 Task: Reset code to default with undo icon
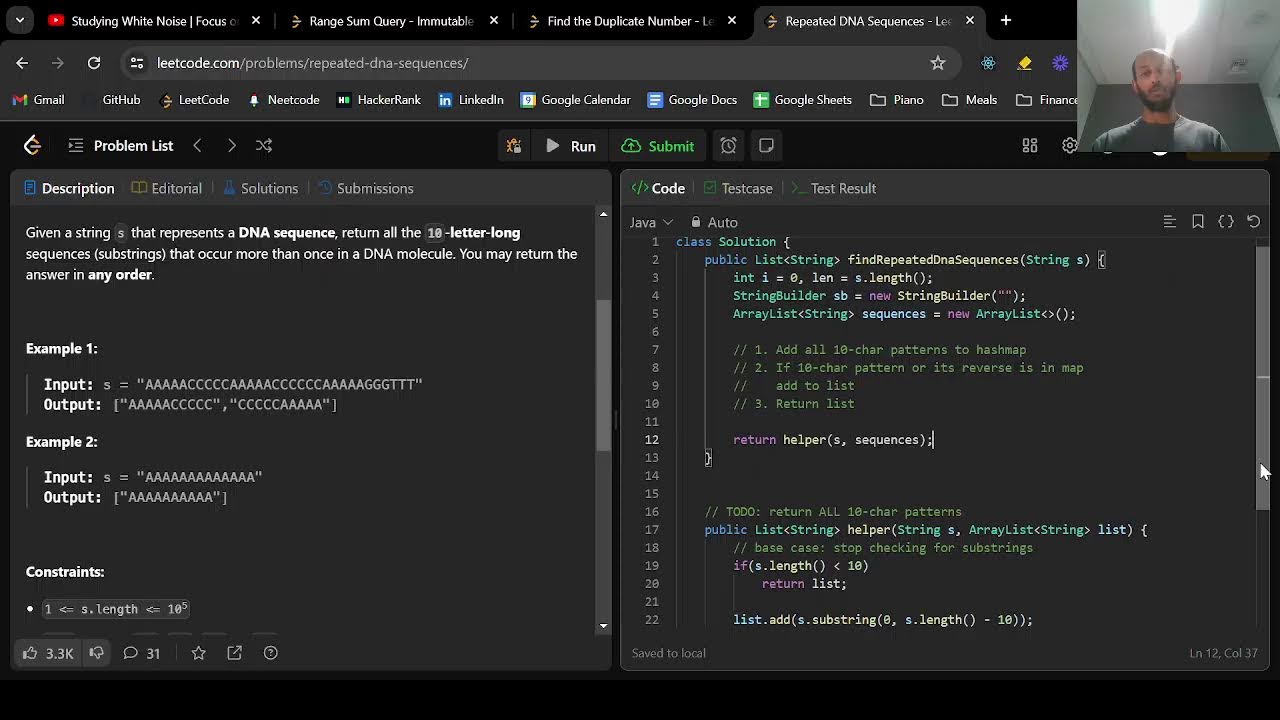click(1254, 222)
